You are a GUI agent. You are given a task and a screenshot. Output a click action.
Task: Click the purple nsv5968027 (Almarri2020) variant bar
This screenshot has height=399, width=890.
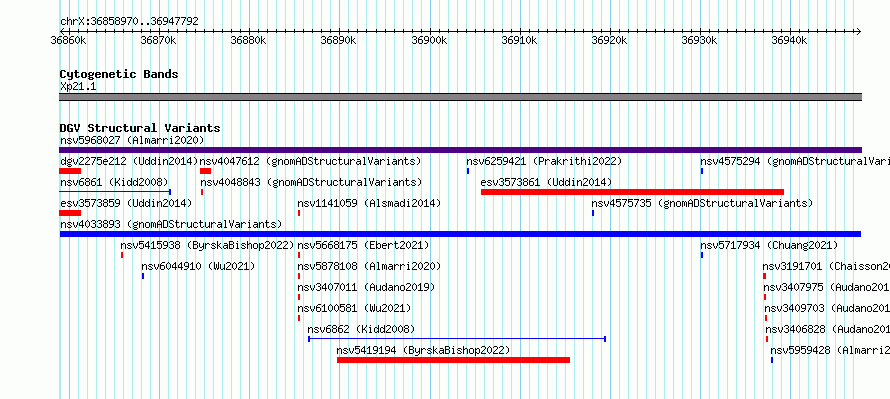coord(460,150)
